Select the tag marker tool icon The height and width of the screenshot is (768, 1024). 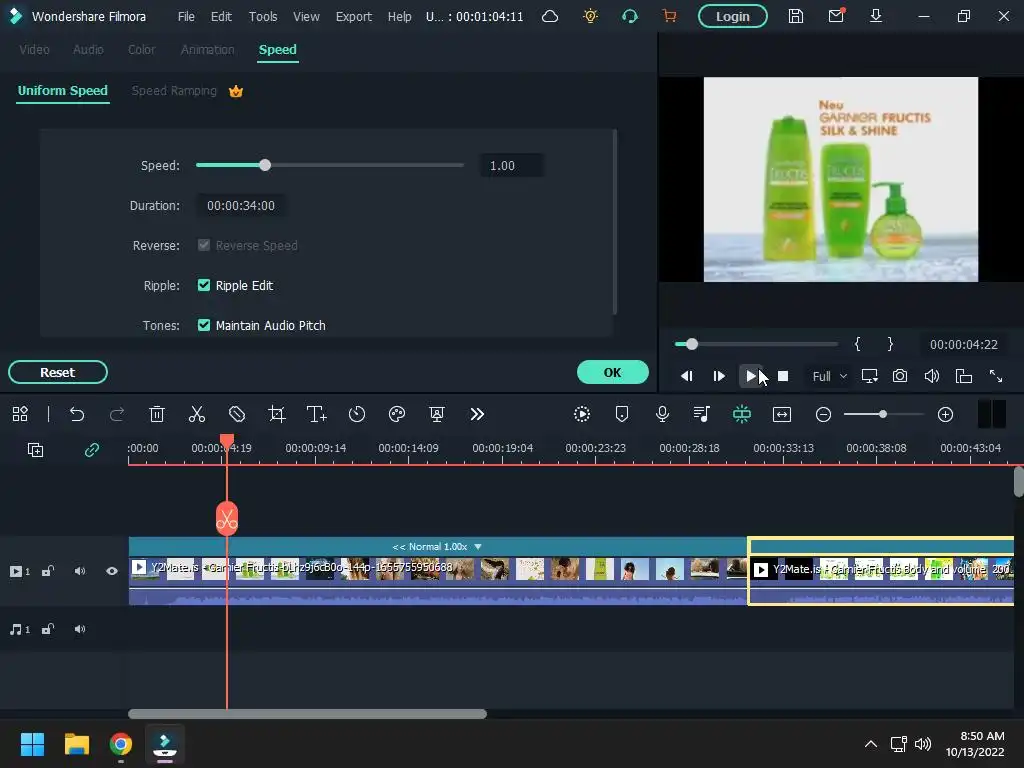click(x=237, y=414)
